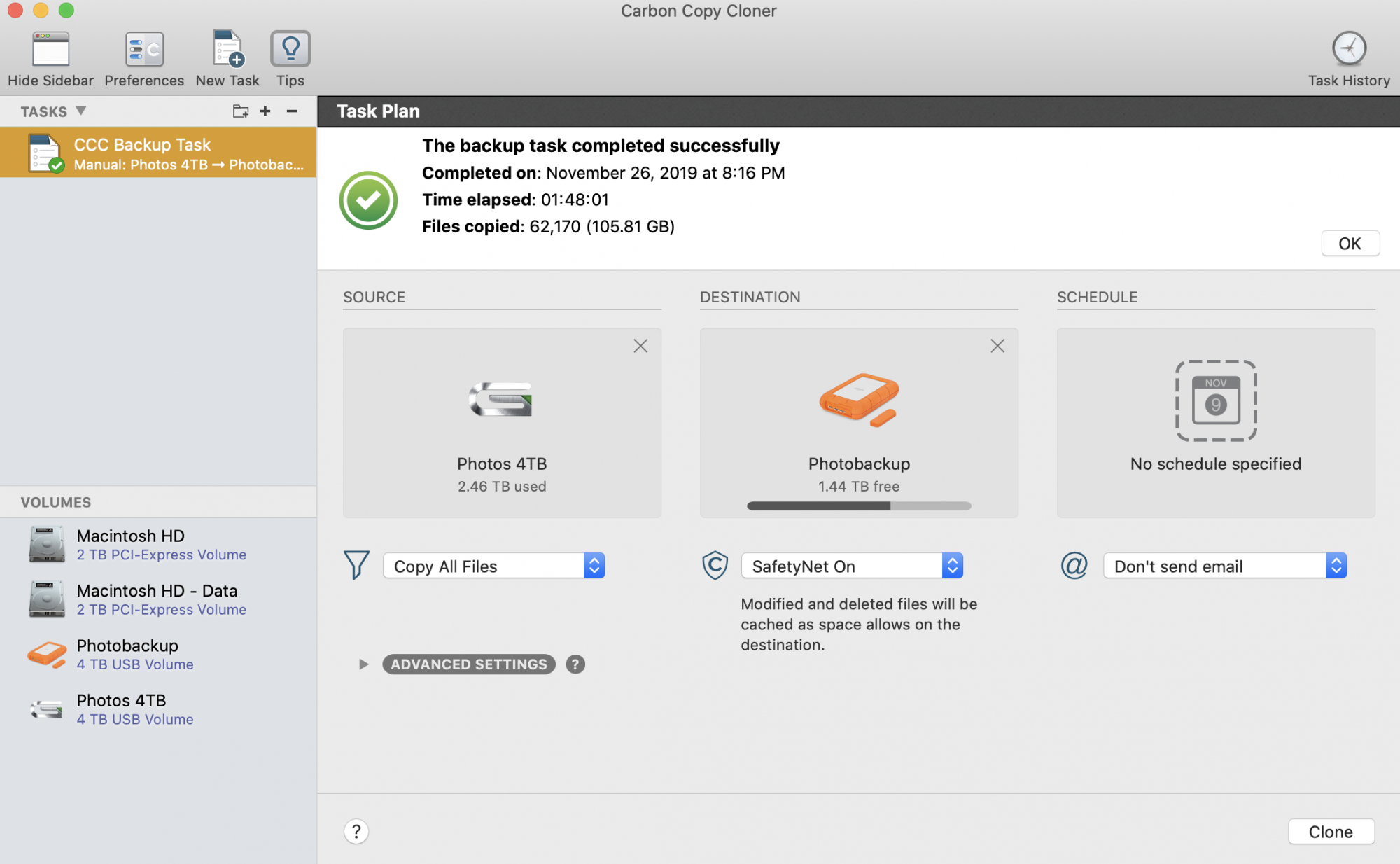Expand the TASKS header triangle
1400x864 pixels.
point(81,111)
